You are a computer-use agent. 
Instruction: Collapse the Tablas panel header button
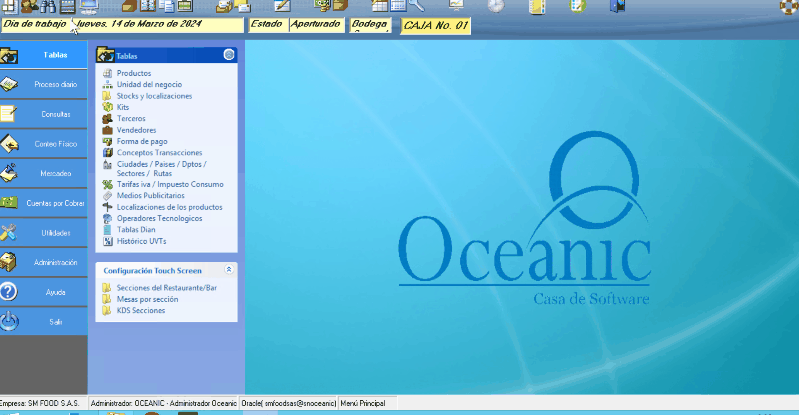[229, 56]
